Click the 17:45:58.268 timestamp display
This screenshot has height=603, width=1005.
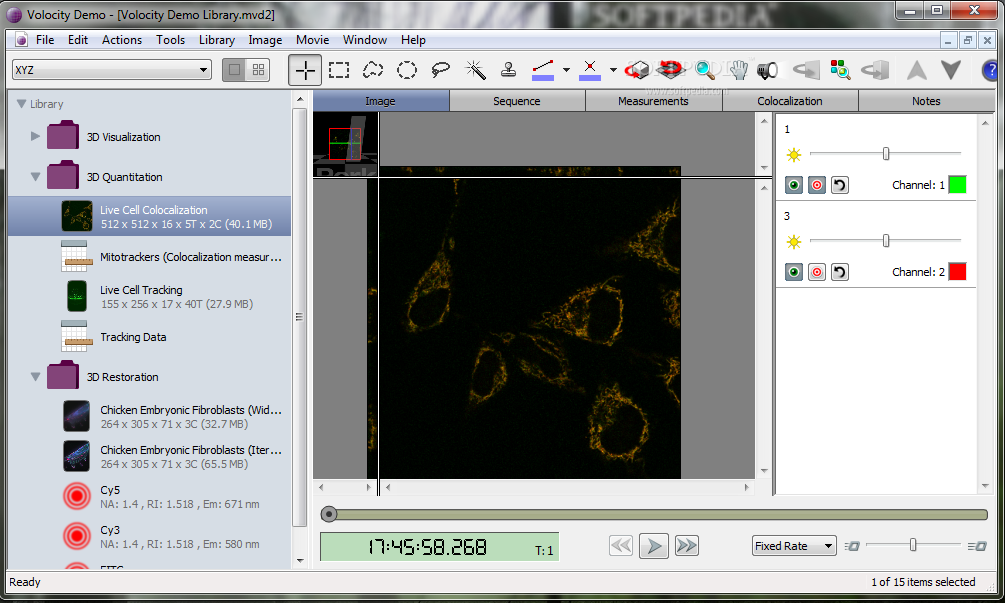click(440, 547)
